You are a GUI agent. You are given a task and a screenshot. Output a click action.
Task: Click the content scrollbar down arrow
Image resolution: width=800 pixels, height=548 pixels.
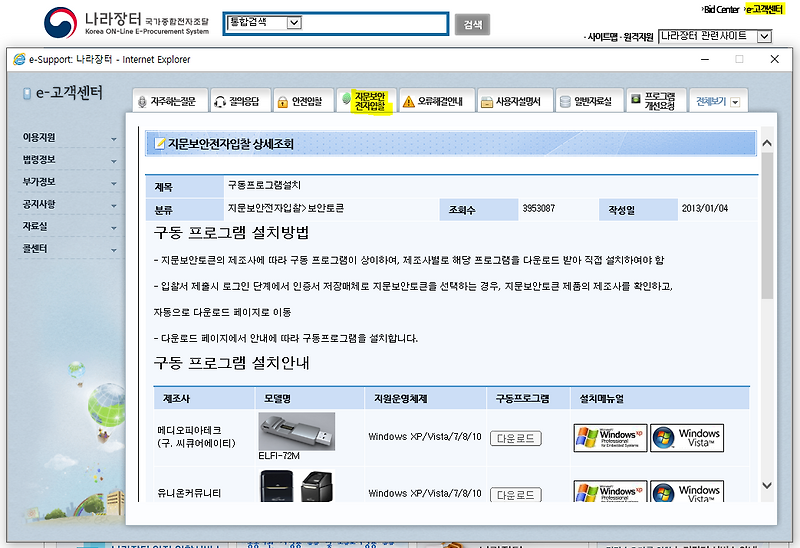pos(767,485)
